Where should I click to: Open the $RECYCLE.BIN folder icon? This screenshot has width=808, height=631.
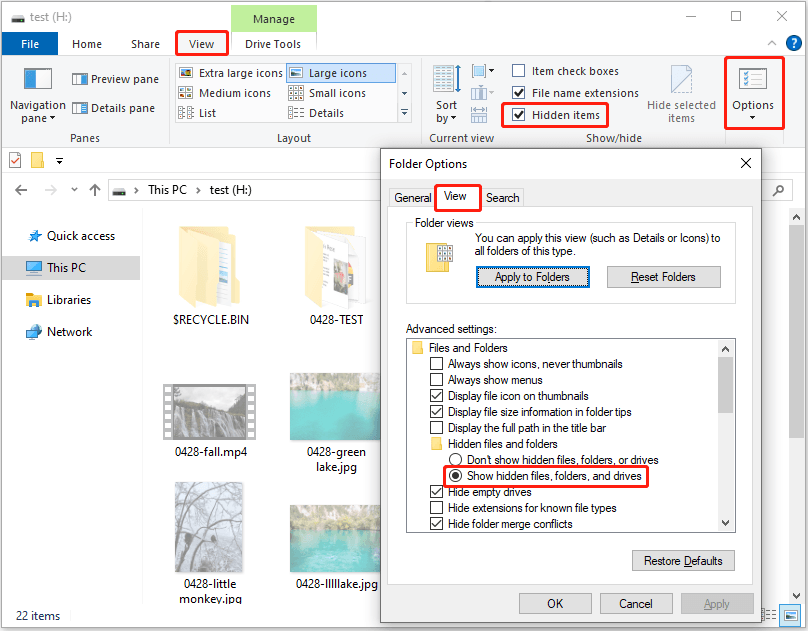coord(209,266)
